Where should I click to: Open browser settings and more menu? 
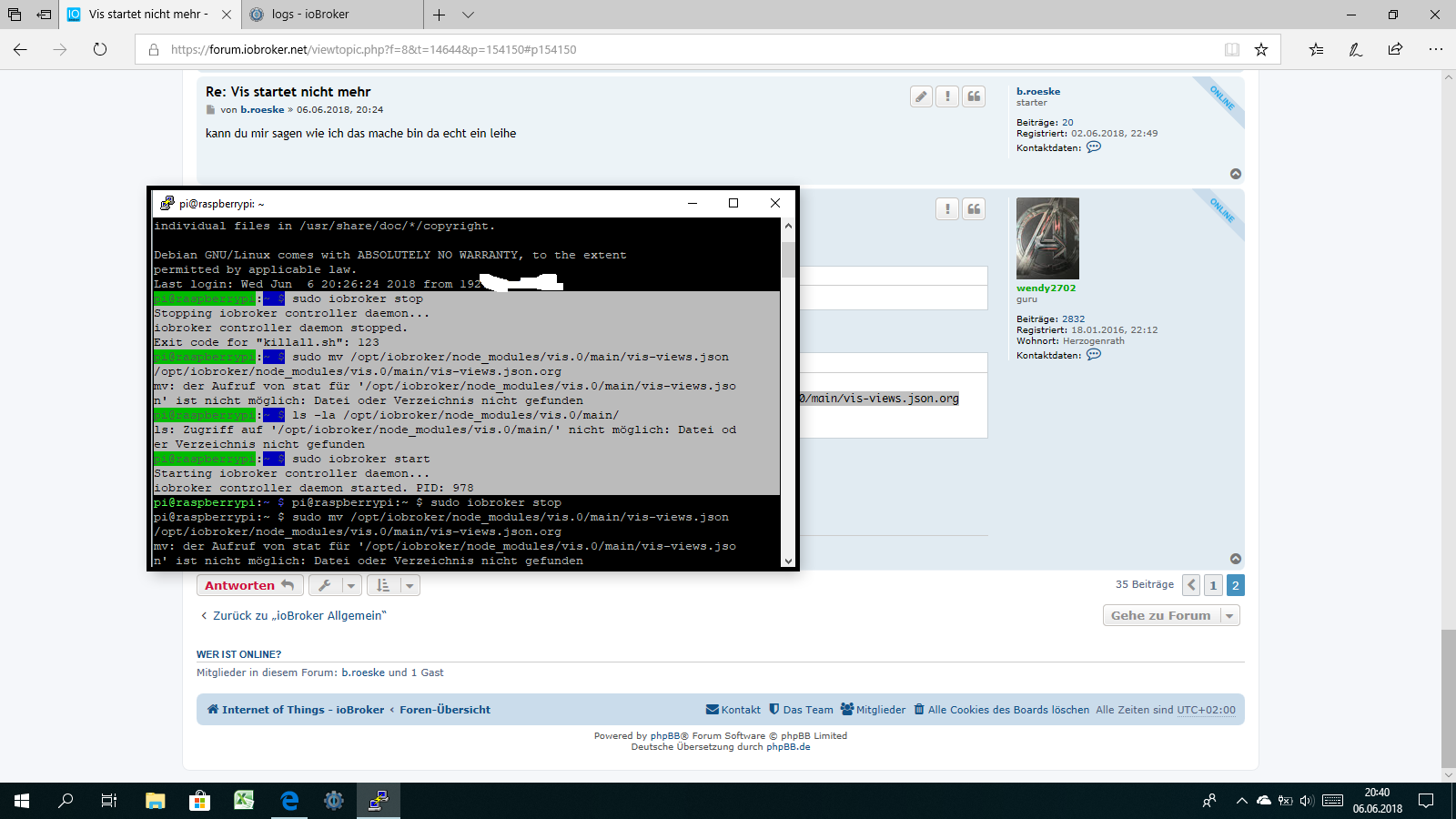(x=1436, y=49)
